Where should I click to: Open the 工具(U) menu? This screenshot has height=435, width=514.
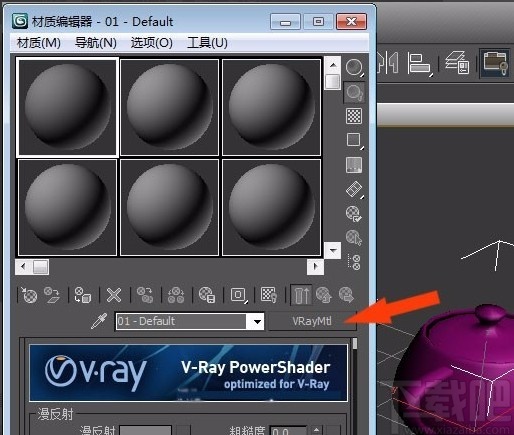click(x=207, y=43)
